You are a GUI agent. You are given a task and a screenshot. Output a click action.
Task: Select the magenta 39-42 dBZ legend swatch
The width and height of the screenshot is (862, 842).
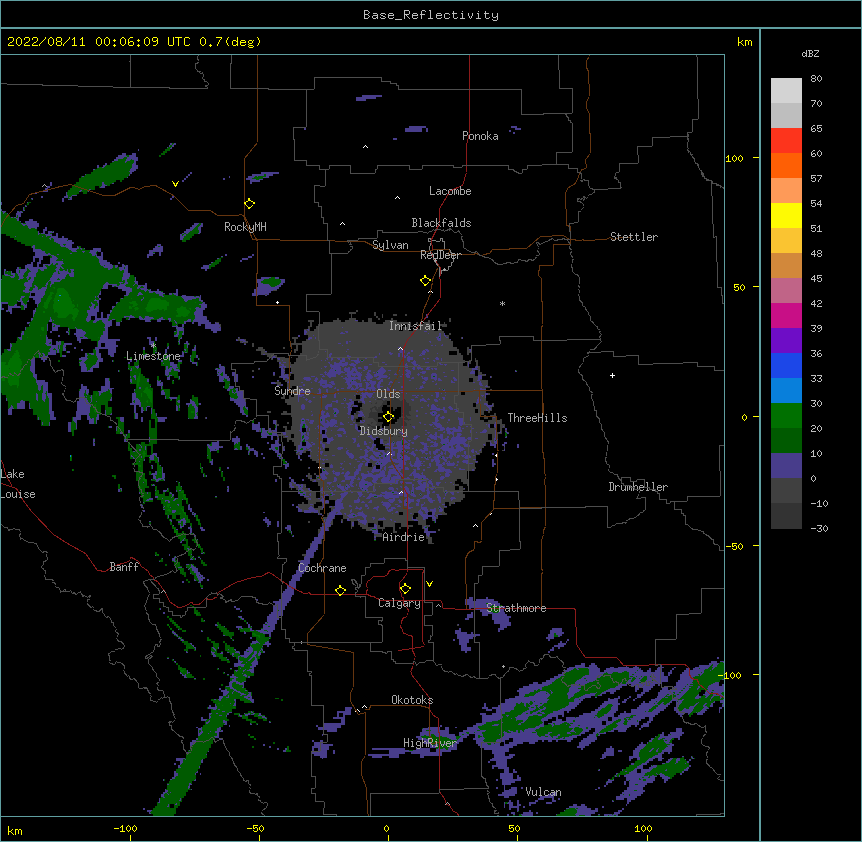point(786,315)
